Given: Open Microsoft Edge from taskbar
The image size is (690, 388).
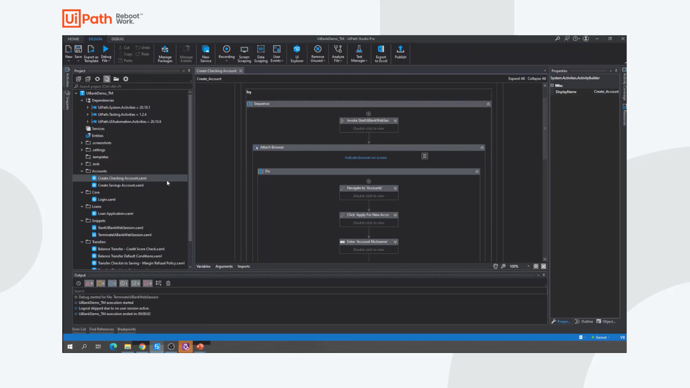Looking at the screenshot, I should [x=113, y=347].
